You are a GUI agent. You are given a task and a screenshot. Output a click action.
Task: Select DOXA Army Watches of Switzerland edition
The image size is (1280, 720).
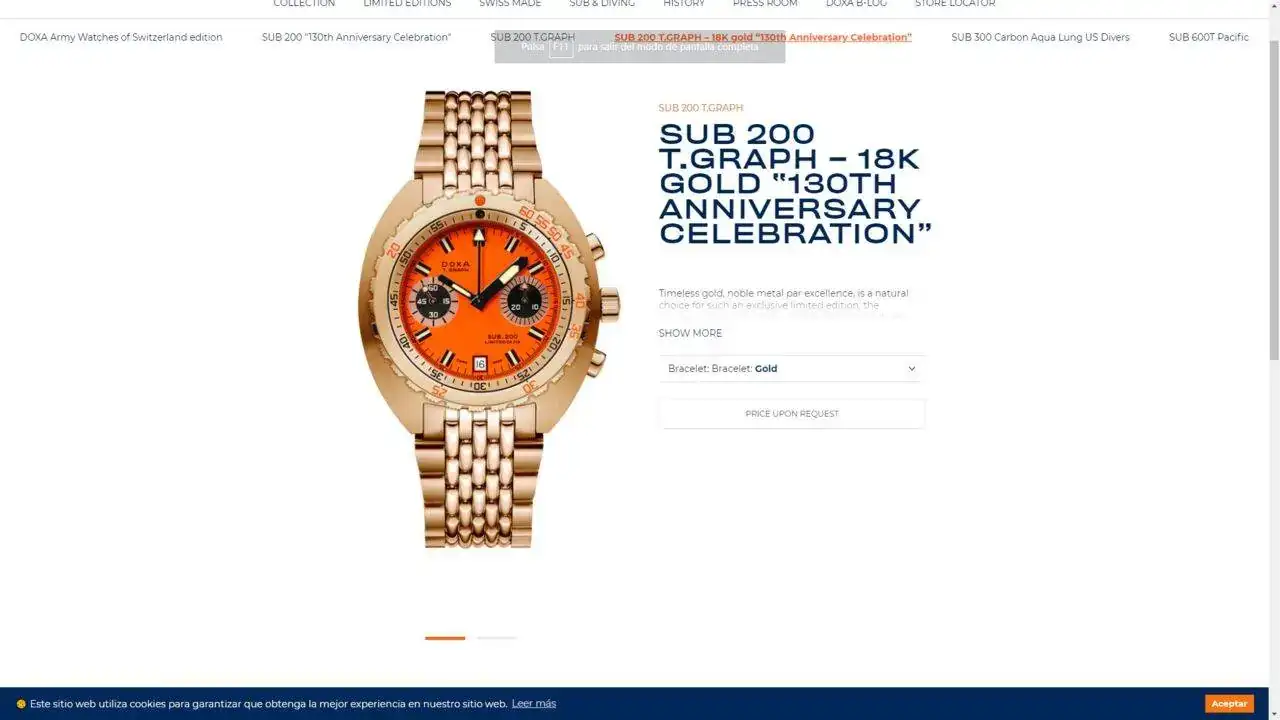click(121, 37)
